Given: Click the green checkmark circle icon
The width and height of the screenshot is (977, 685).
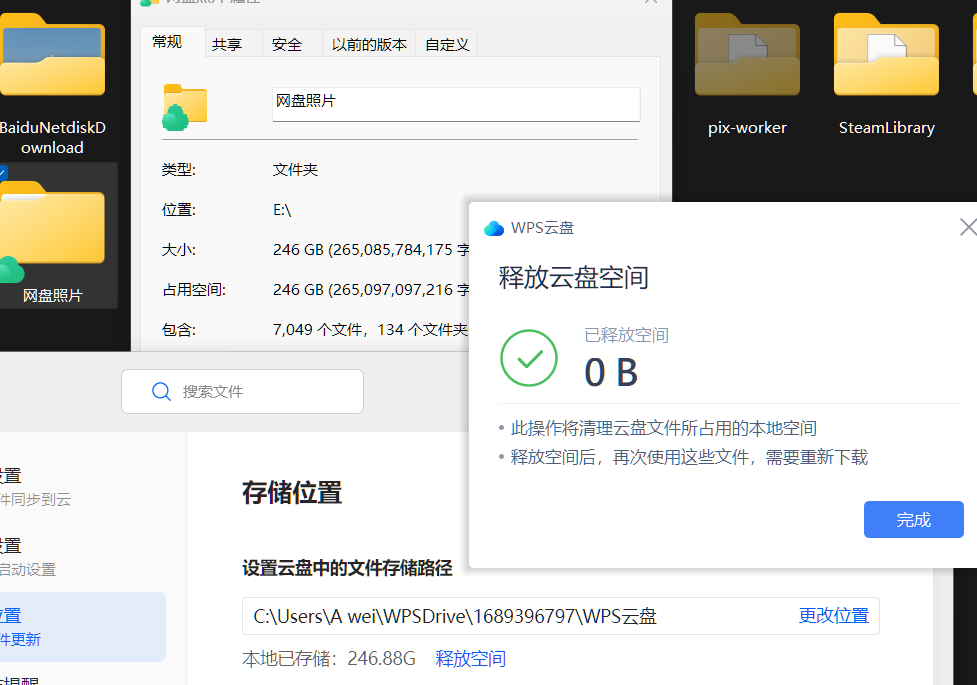Looking at the screenshot, I should [529, 358].
